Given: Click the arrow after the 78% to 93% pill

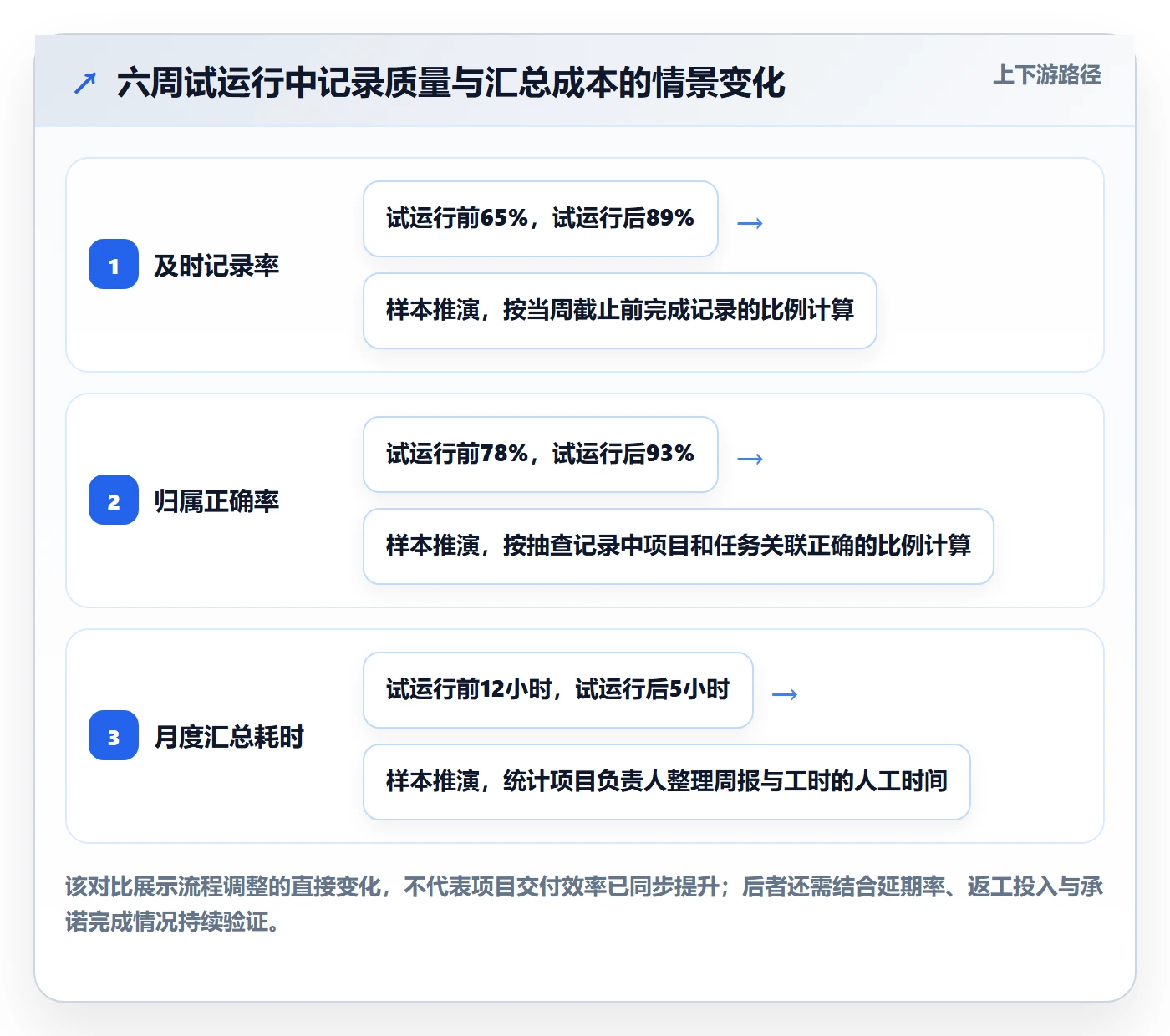Looking at the screenshot, I should point(750,459).
